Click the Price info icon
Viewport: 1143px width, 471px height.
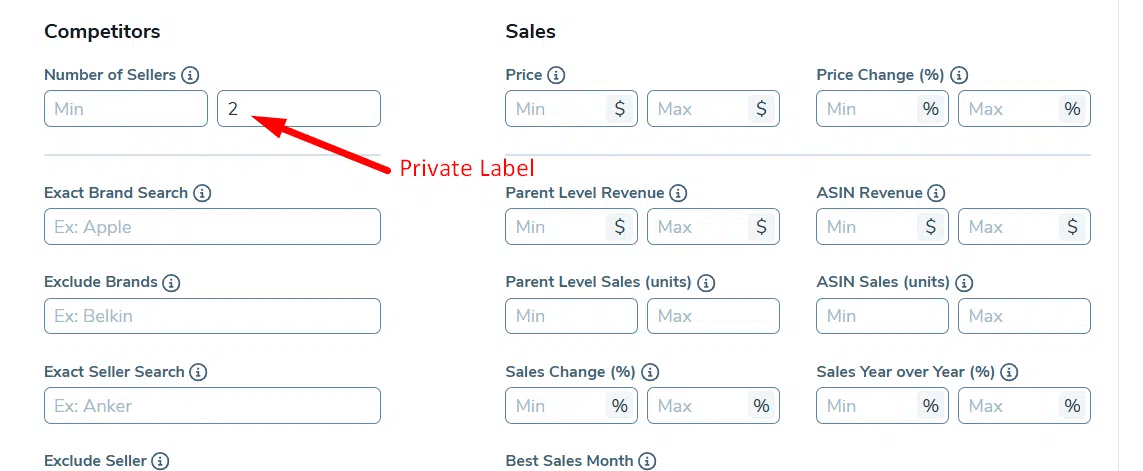[x=556, y=75]
